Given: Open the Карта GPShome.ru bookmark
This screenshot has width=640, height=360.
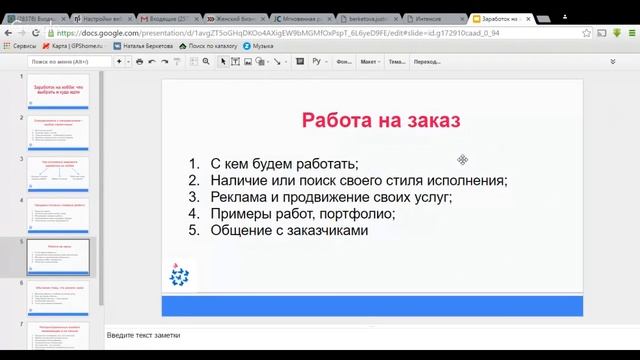Looking at the screenshot, I should coord(73,46).
